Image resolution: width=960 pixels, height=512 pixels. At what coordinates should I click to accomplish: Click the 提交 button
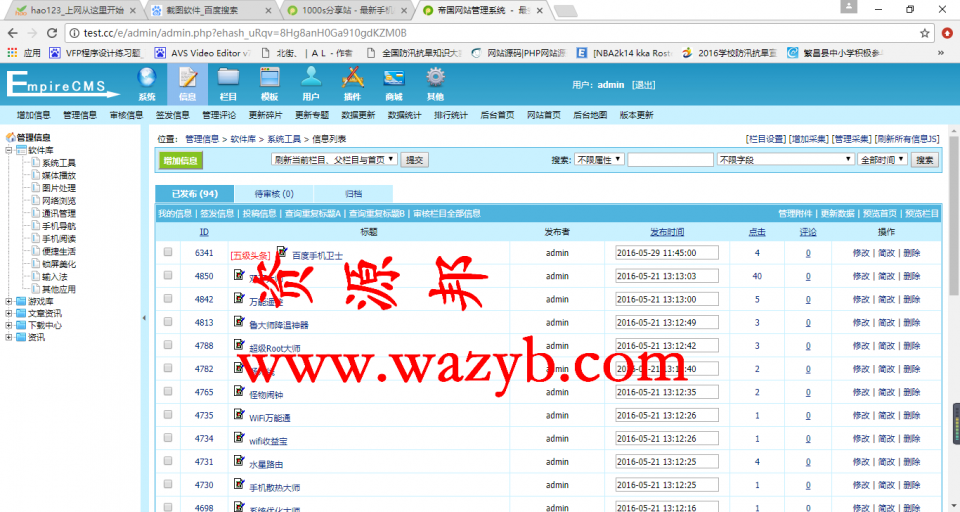tap(414, 160)
